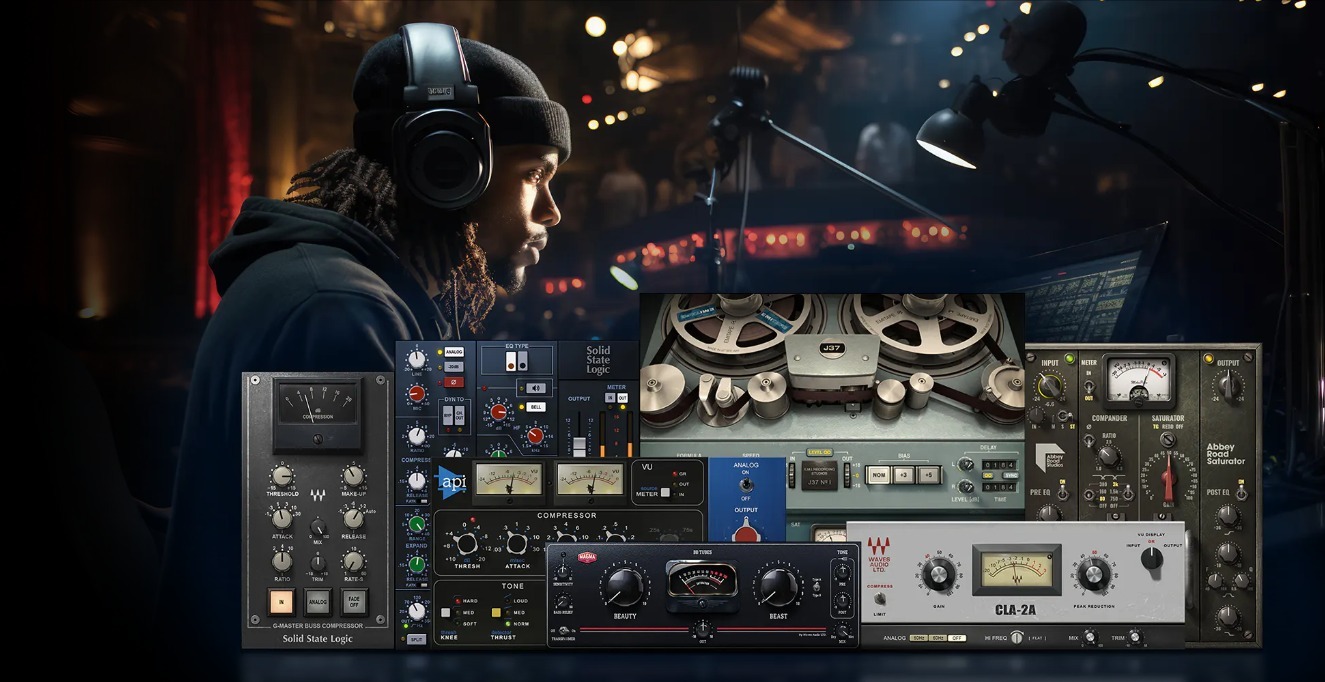Click the METER source button on API compressor

click(666, 492)
